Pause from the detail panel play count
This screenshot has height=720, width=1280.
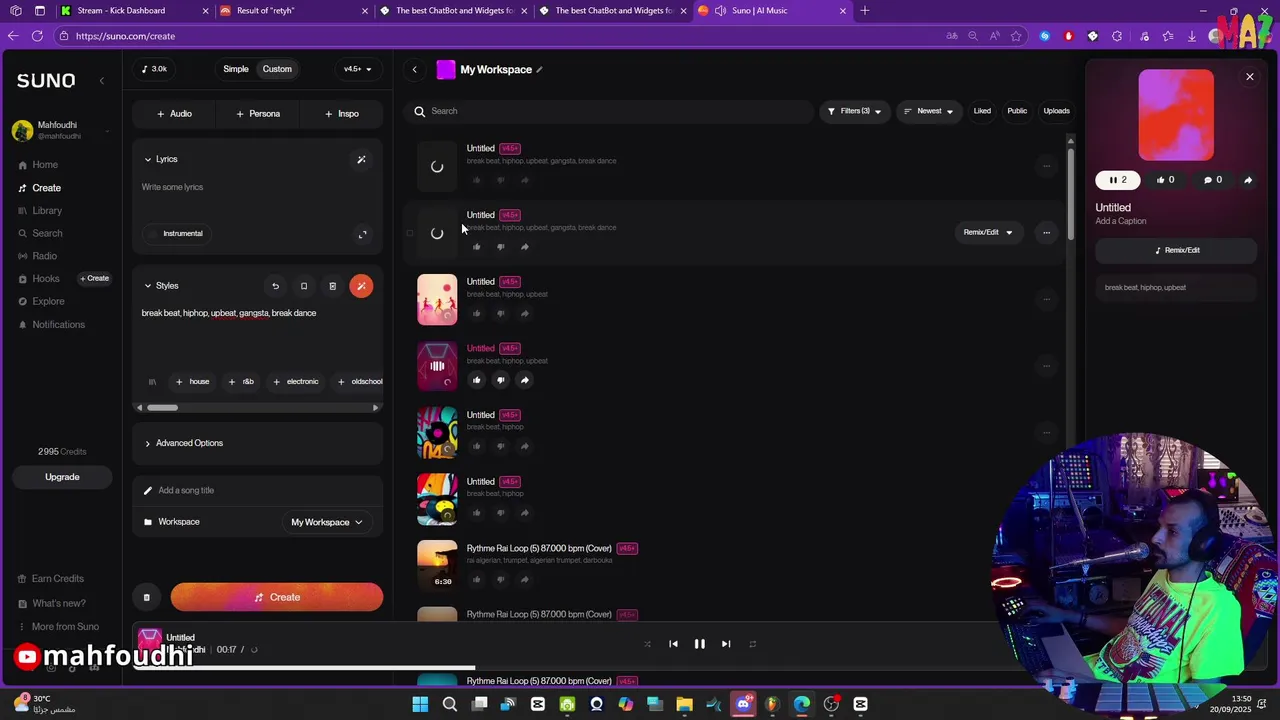(x=1117, y=181)
